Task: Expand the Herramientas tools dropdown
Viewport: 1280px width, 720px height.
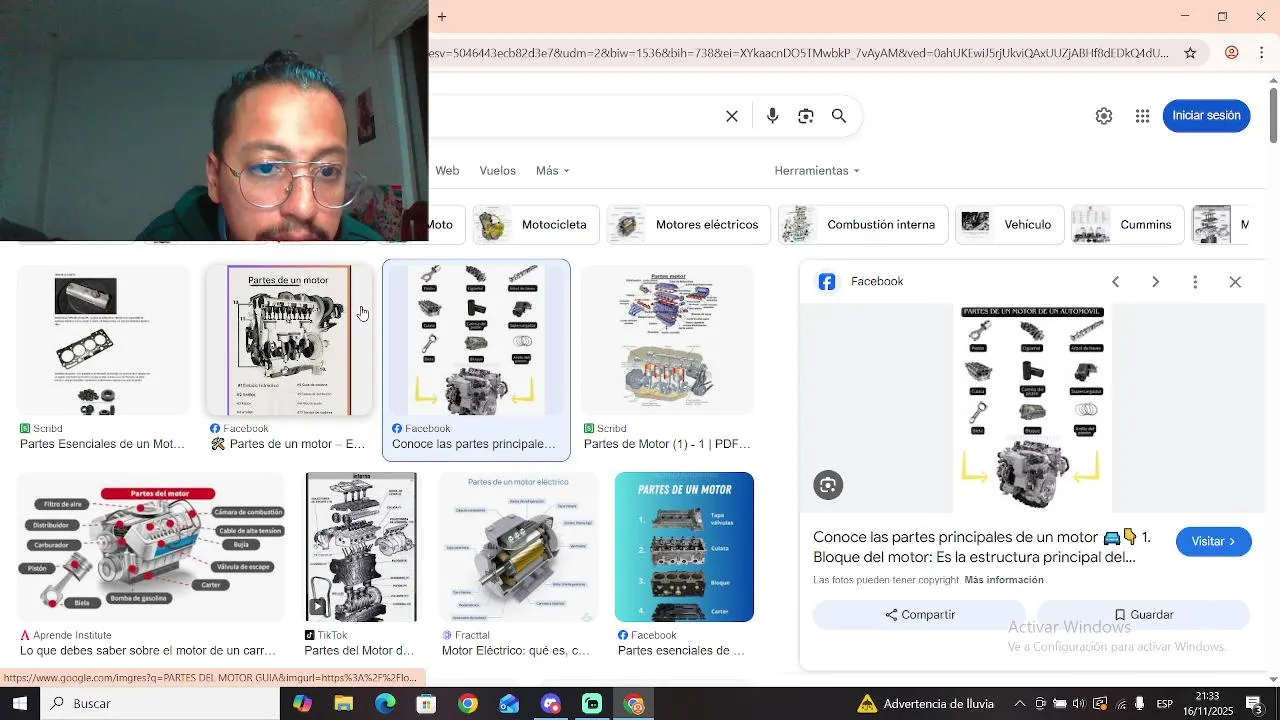Action: pos(817,171)
